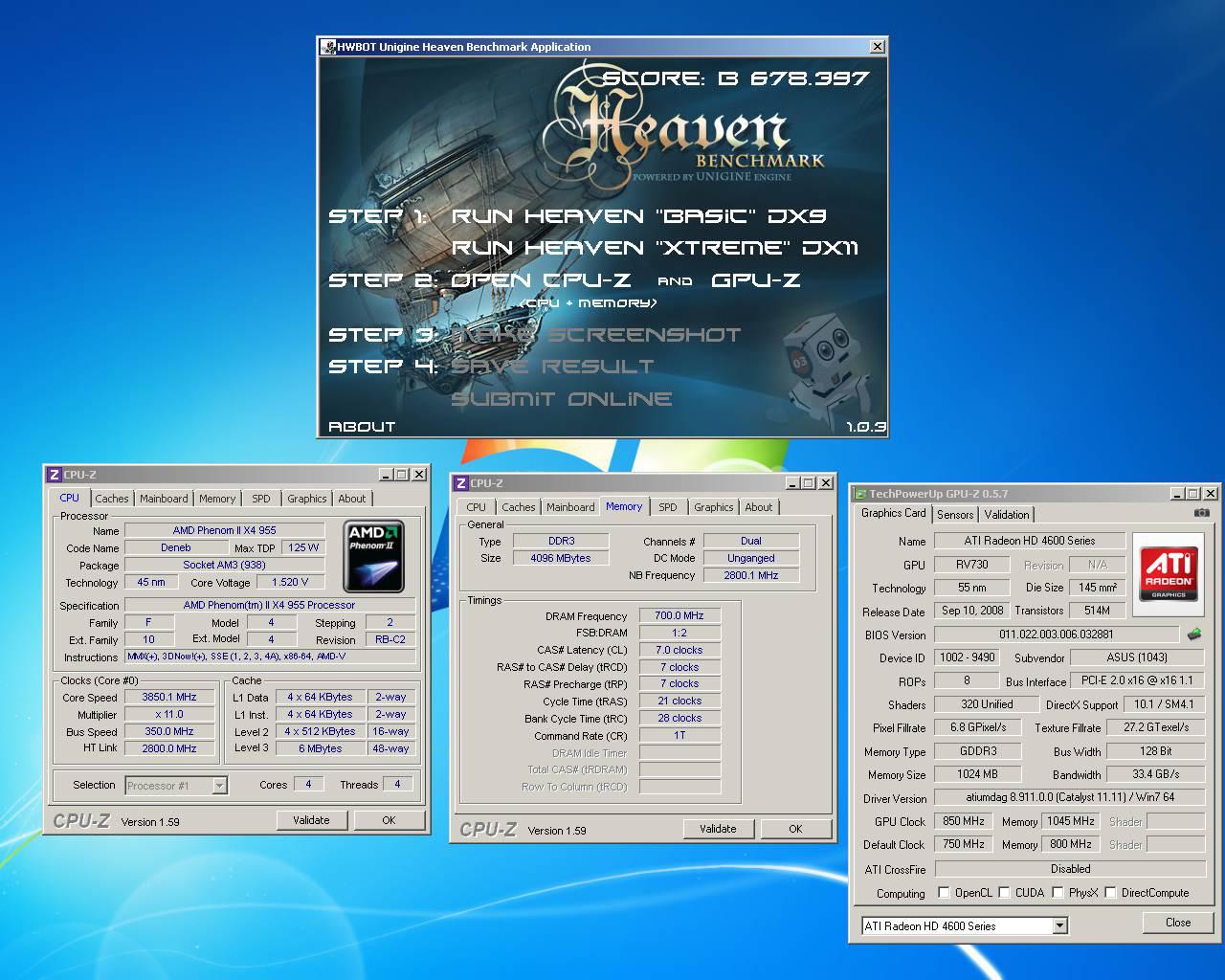The image size is (1225, 980).
Task: Switch to Validation tab in GPU-Z
Action: click(1007, 515)
